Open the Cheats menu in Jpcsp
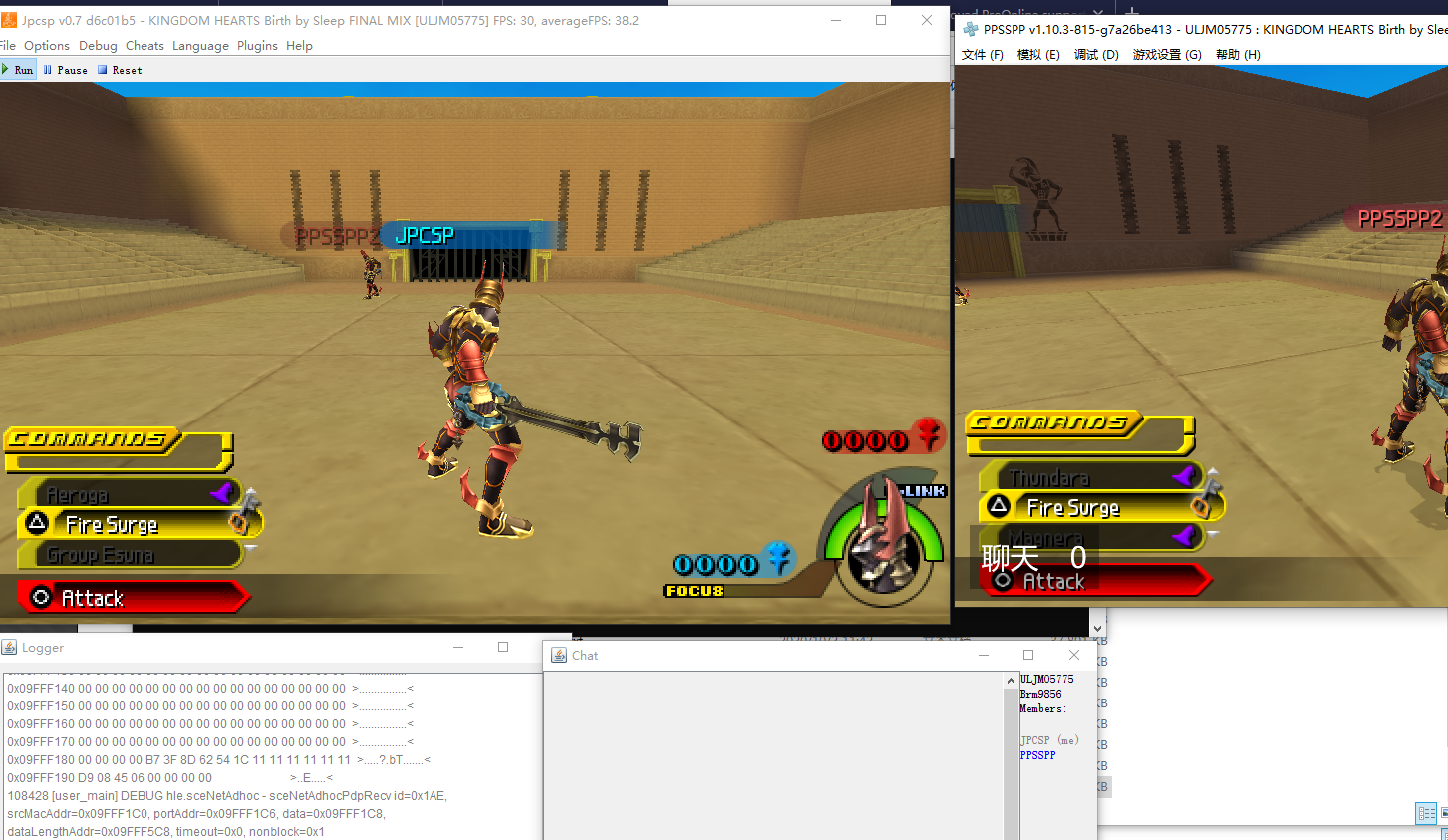The width and height of the screenshot is (1448, 840). 145,46
